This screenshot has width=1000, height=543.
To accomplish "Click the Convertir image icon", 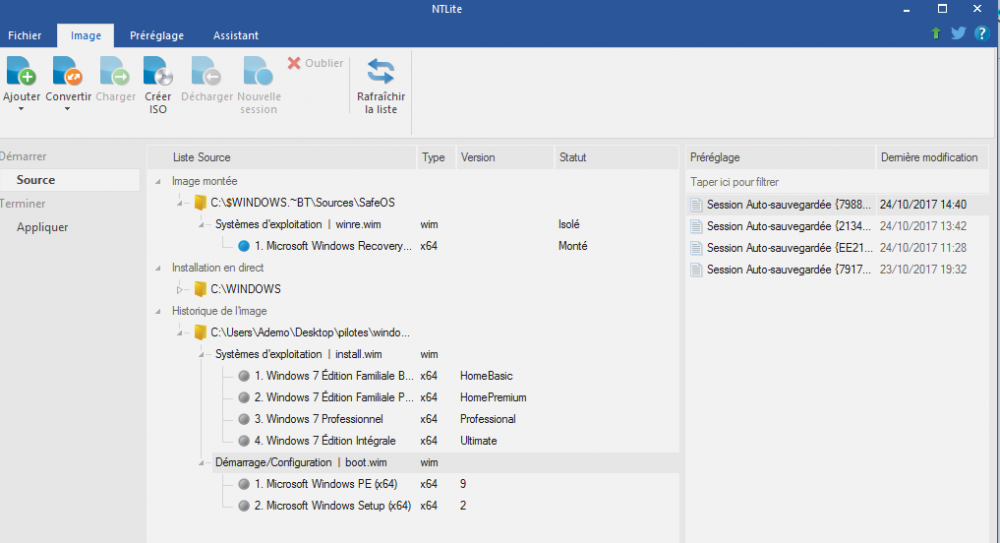I will [68, 72].
